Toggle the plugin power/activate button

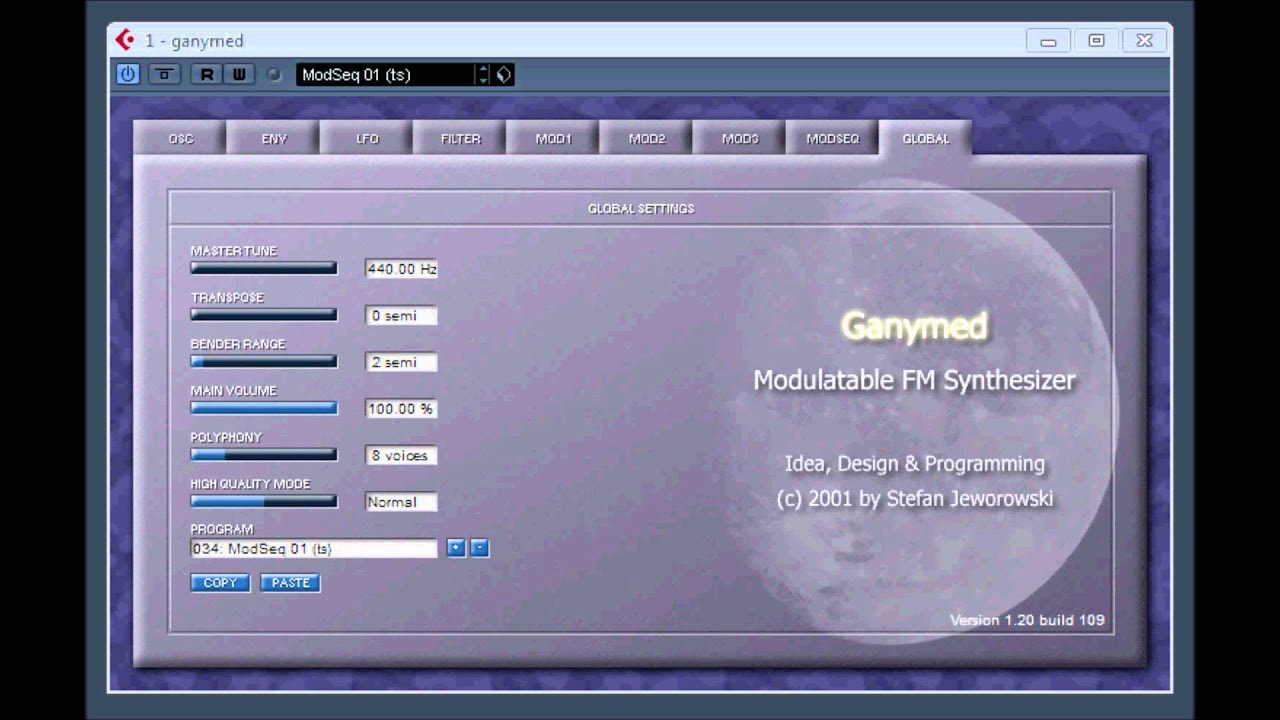coord(128,74)
